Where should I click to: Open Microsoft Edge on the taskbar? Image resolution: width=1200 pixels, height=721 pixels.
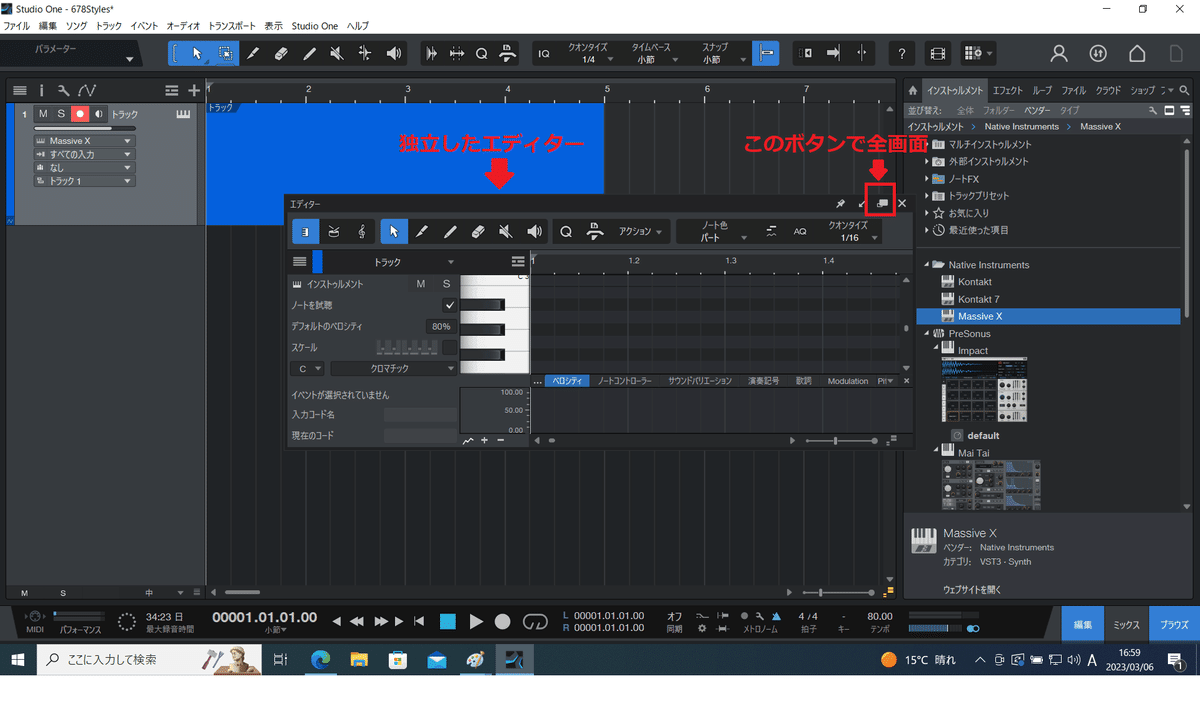321,660
